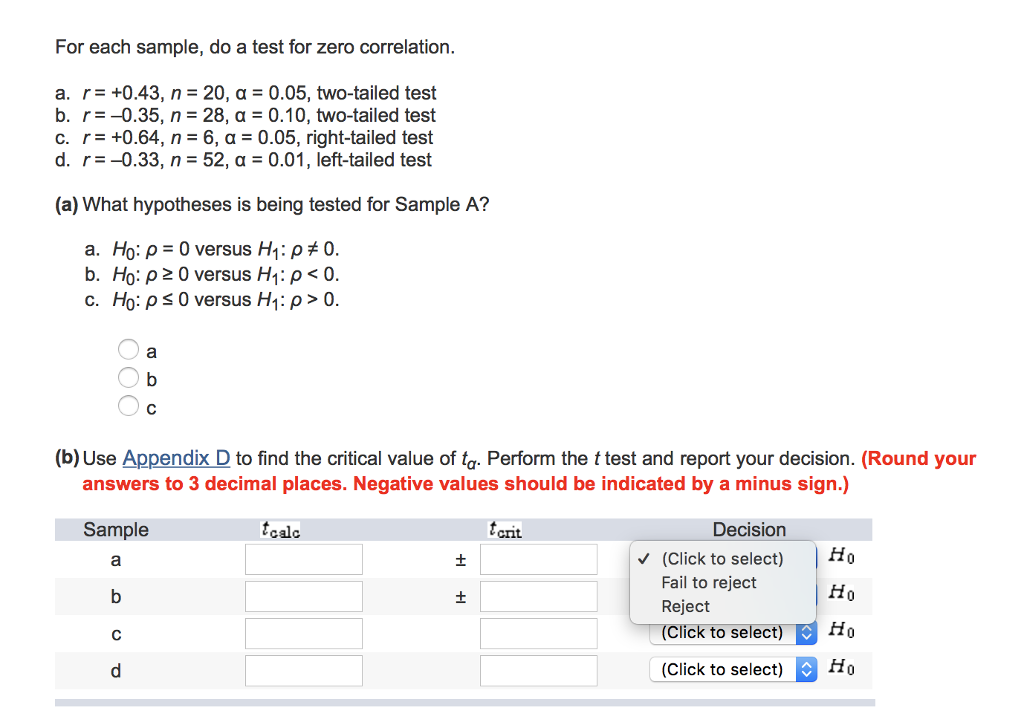Click the t_calc input field for sample a
1024x725 pixels.
pyautogui.click(x=303, y=558)
